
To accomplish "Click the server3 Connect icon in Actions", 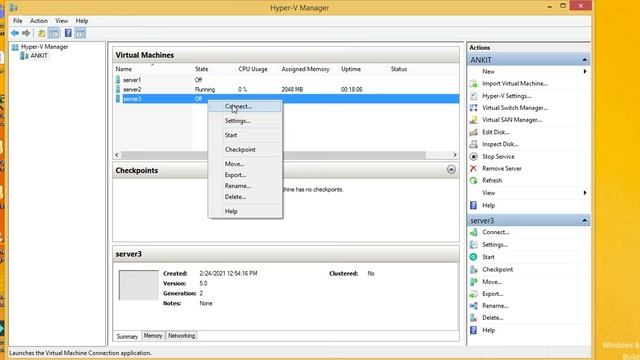I will (473, 232).
